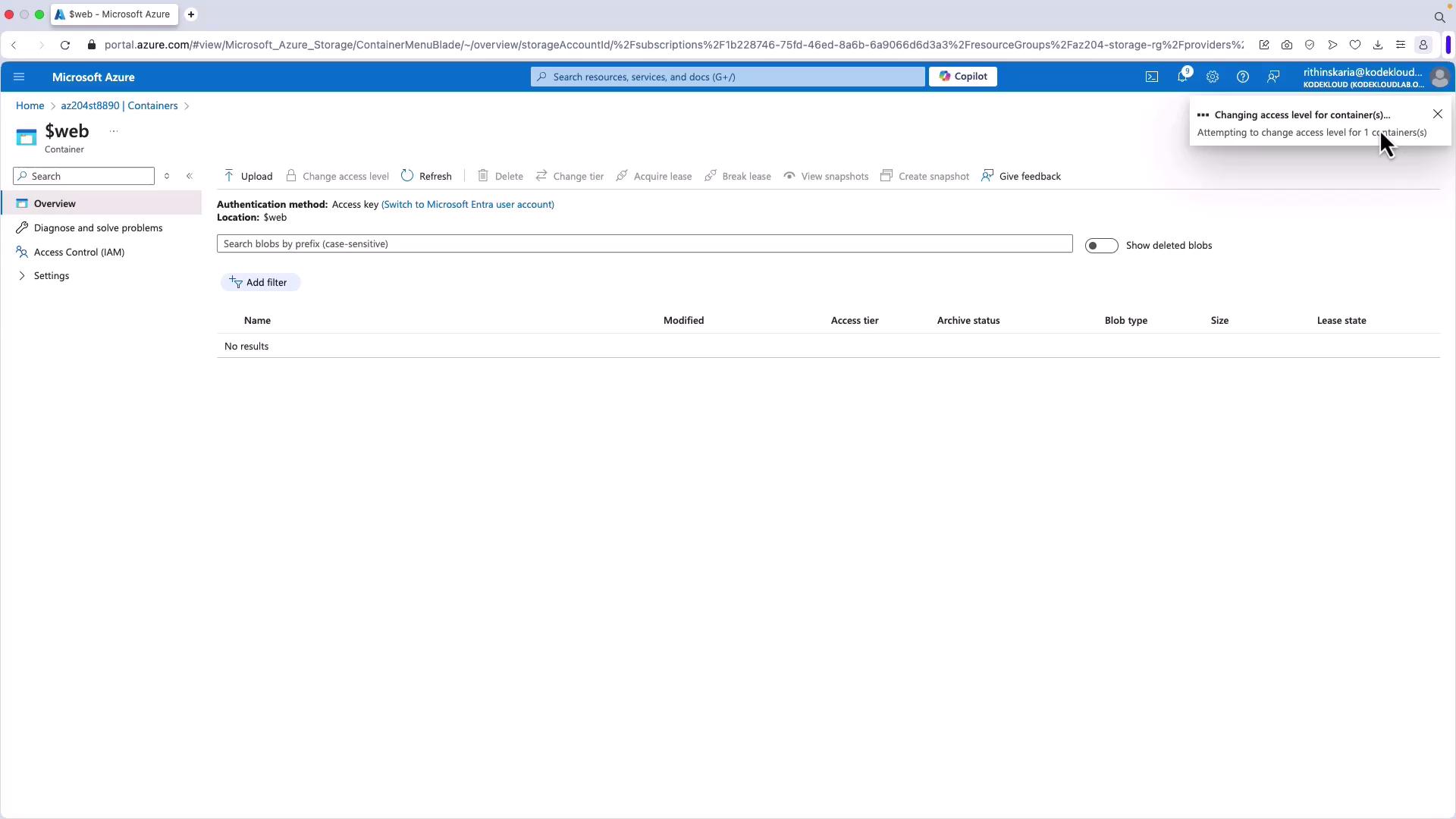The width and height of the screenshot is (1456, 819).
Task: Click the Copilot button
Action: click(x=962, y=77)
